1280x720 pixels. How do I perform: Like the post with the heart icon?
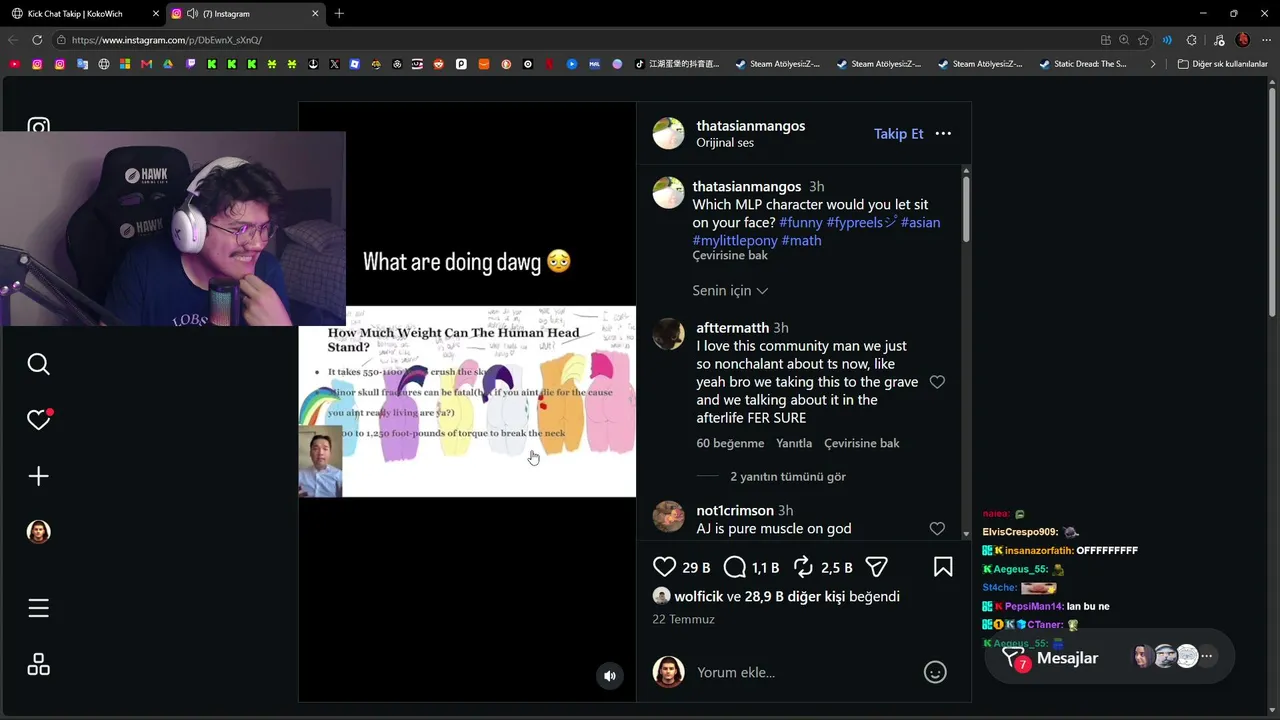pos(664,568)
